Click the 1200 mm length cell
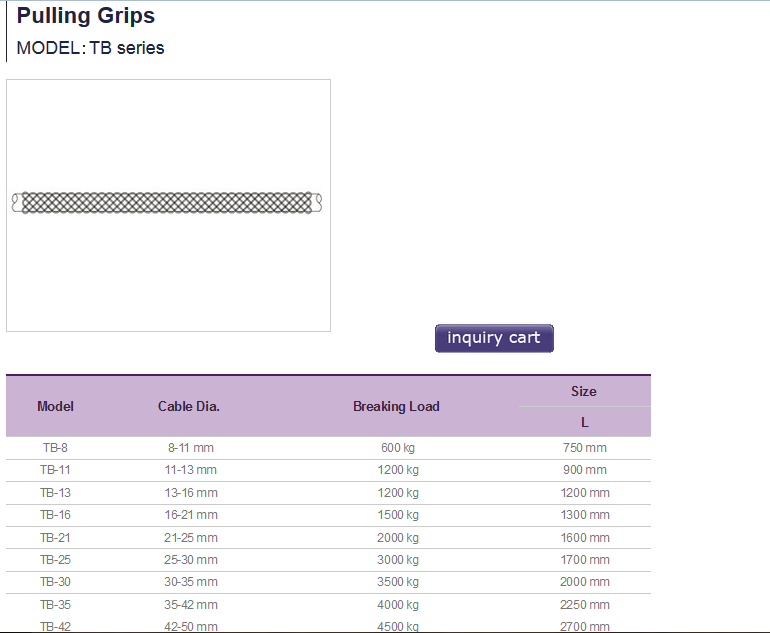The height and width of the screenshot is (633, 770). coord(585,493)
